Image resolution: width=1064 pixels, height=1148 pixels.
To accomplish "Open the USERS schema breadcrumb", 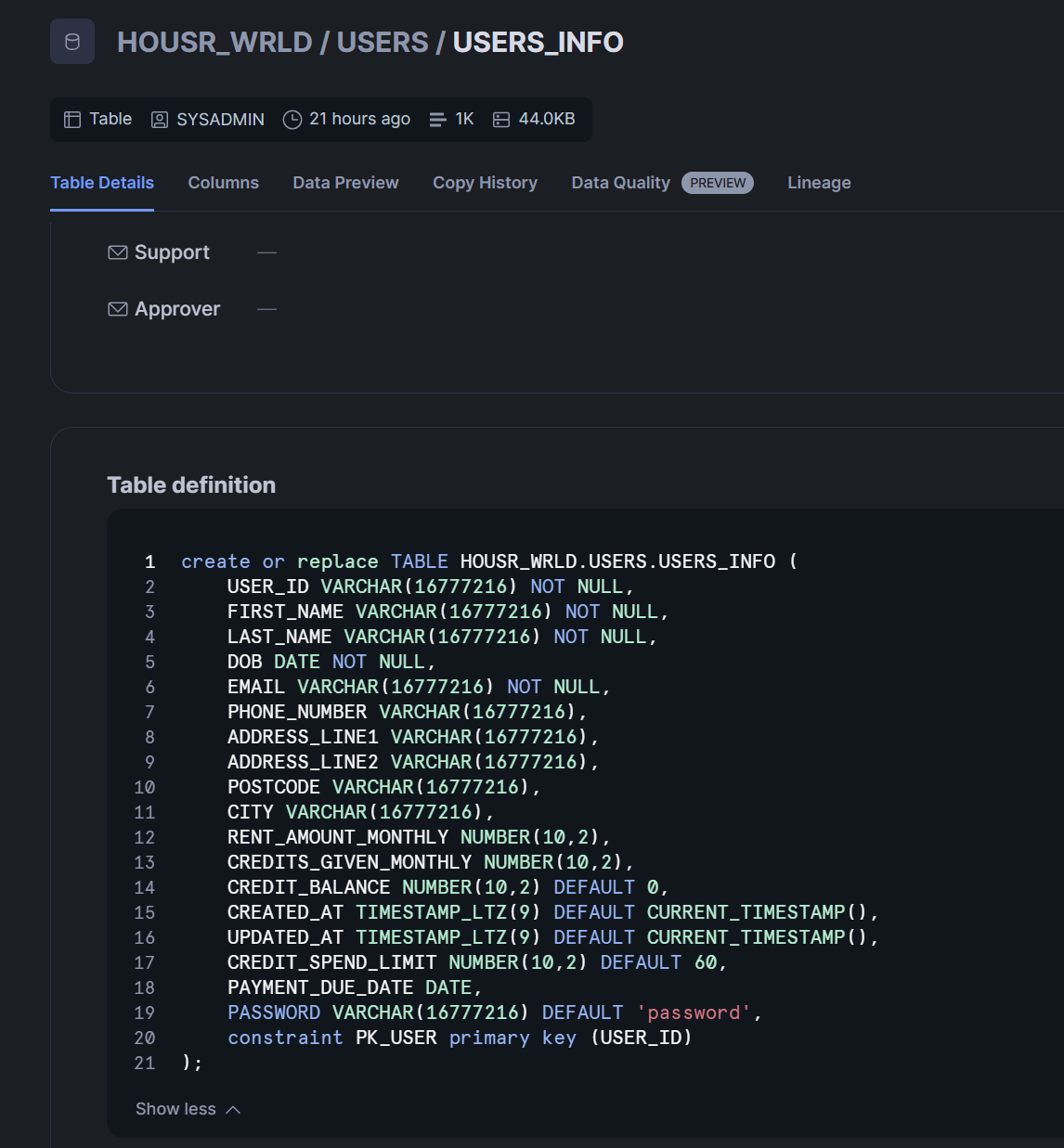I will [x=383, y=43].
